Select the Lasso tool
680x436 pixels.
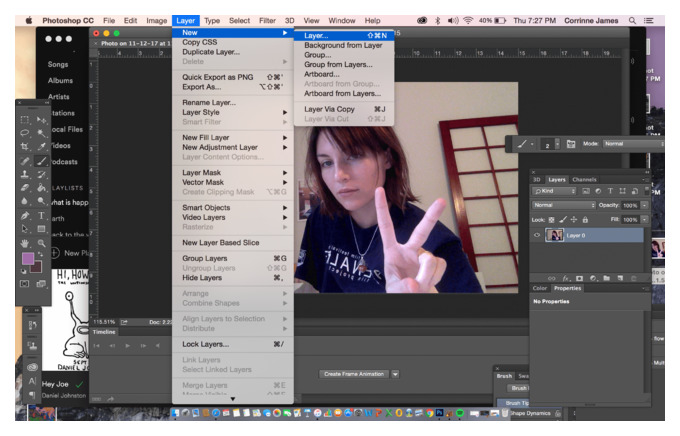click(x=25, y=133)
